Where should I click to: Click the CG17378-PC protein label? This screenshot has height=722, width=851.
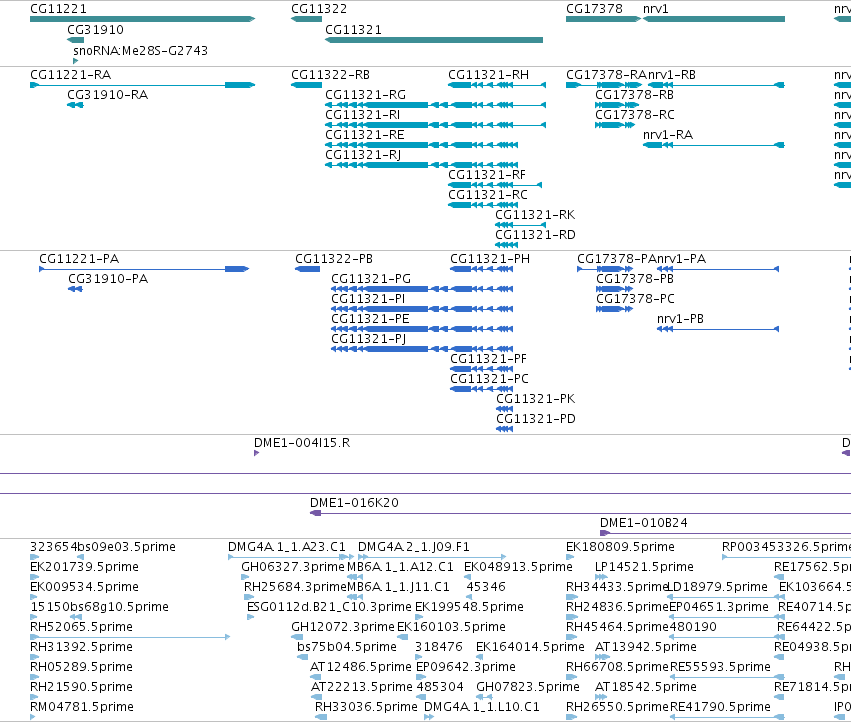pos(635,299)
